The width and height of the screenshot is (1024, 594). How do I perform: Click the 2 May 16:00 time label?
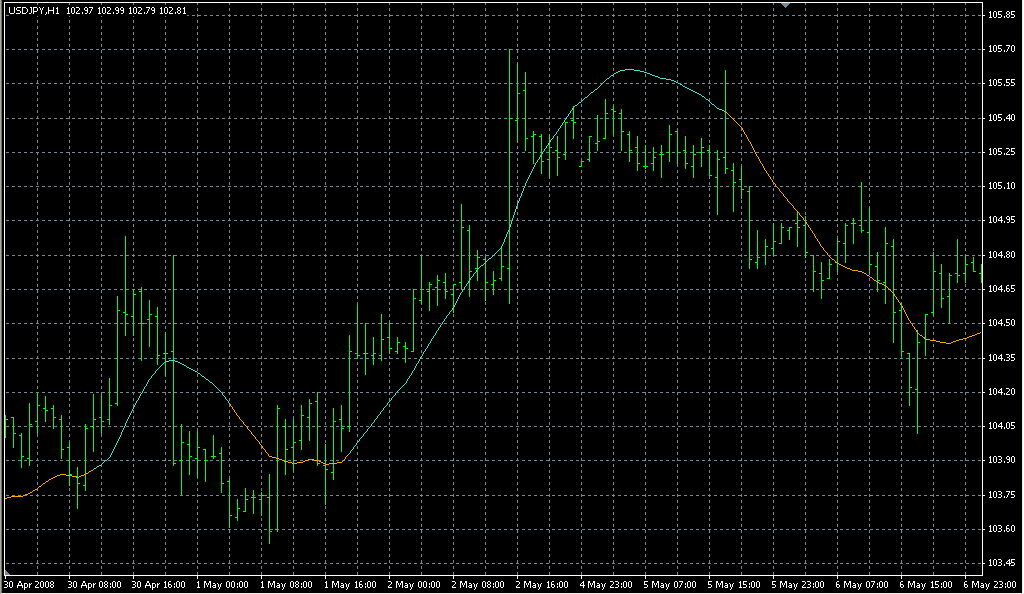pyautogui.click(x=543, y=583)
